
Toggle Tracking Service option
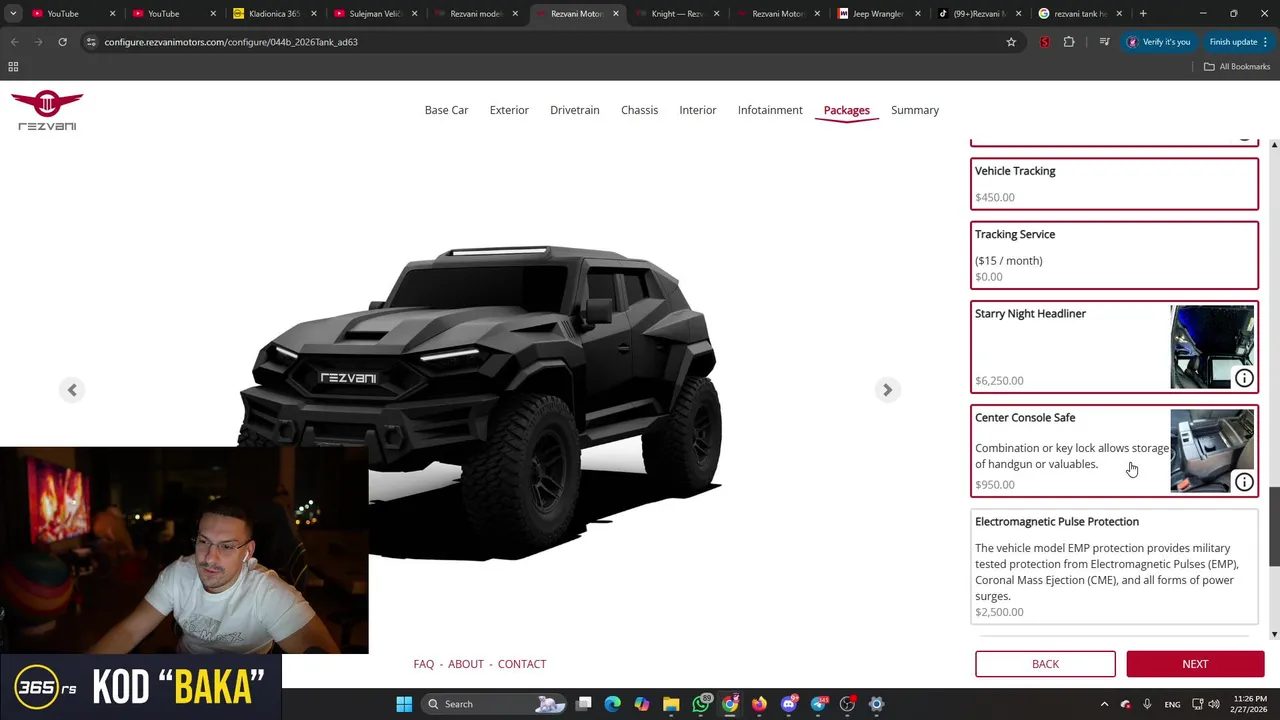(1114, 255)
